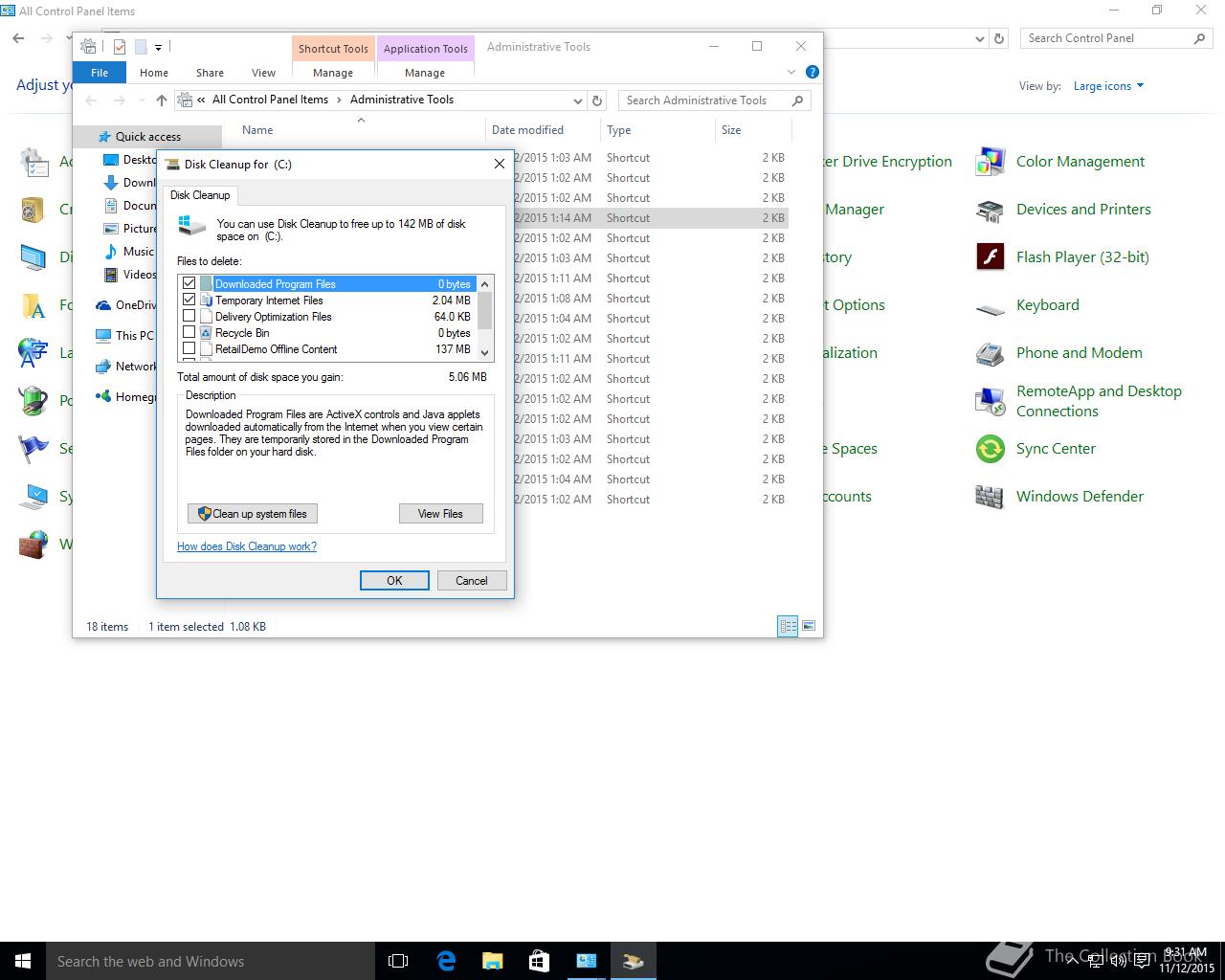This screenshot has height=980, width=1225.
Task: Open Explorer help question mark icon
Action: coord(813,72)
